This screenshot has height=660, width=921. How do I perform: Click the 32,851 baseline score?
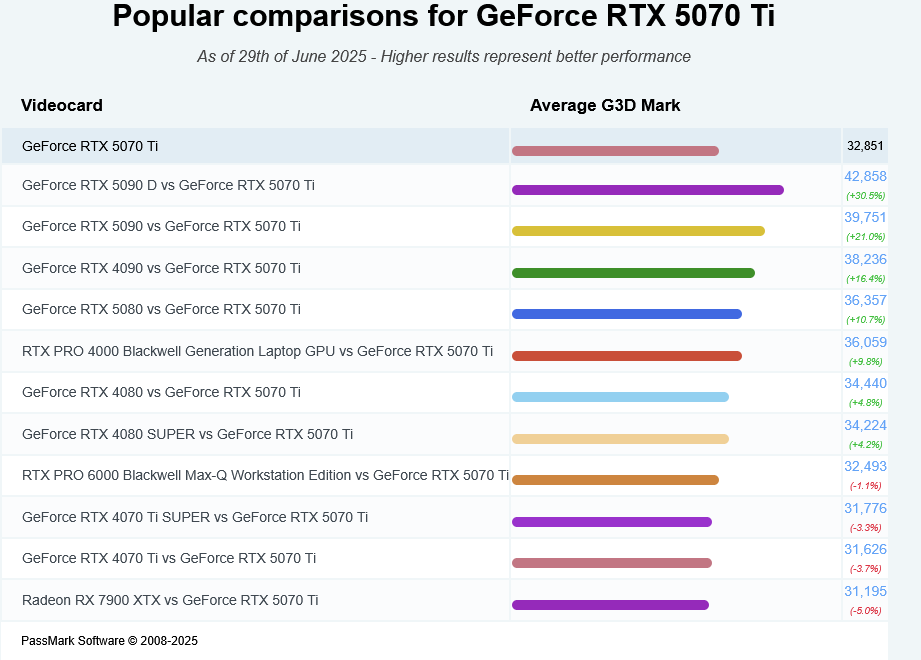coord(865,146)
